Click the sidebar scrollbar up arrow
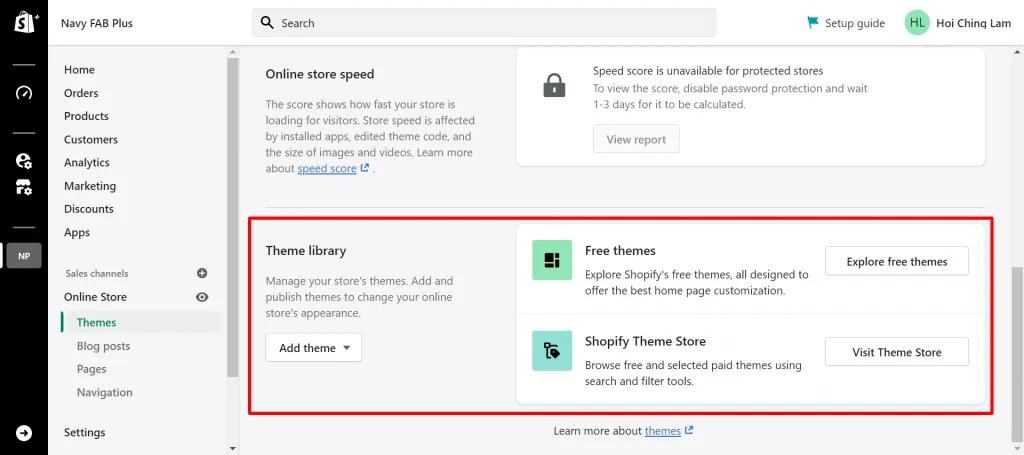This screenshot has height=455, width=1024. point(232,52)
